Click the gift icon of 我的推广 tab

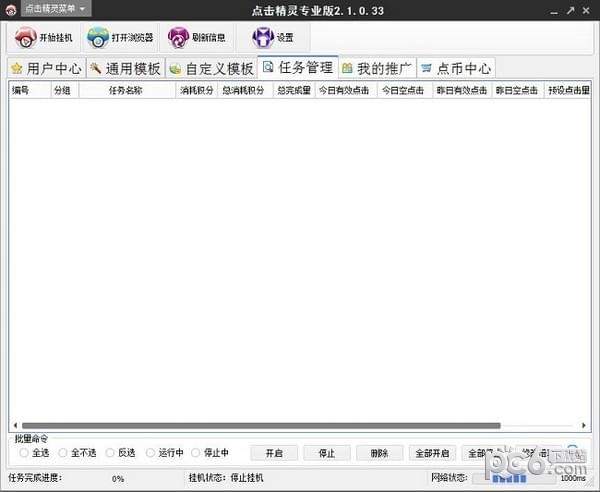click(x=347, y=69)
